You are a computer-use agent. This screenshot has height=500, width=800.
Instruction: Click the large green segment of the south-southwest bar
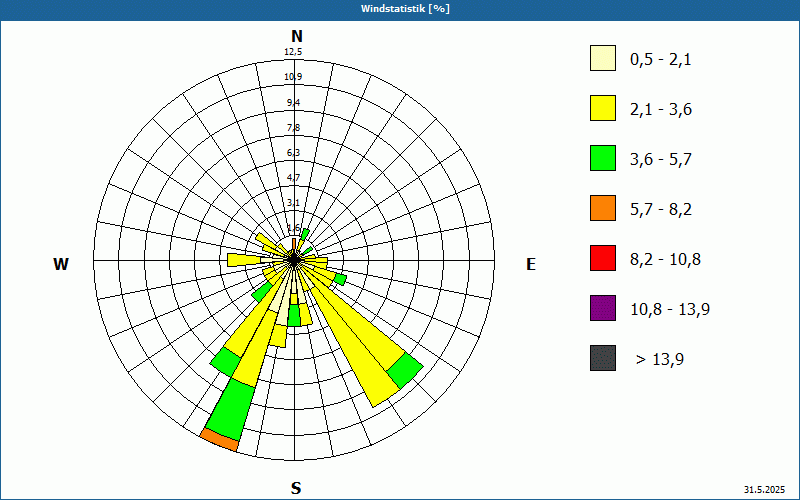point(230,409)
